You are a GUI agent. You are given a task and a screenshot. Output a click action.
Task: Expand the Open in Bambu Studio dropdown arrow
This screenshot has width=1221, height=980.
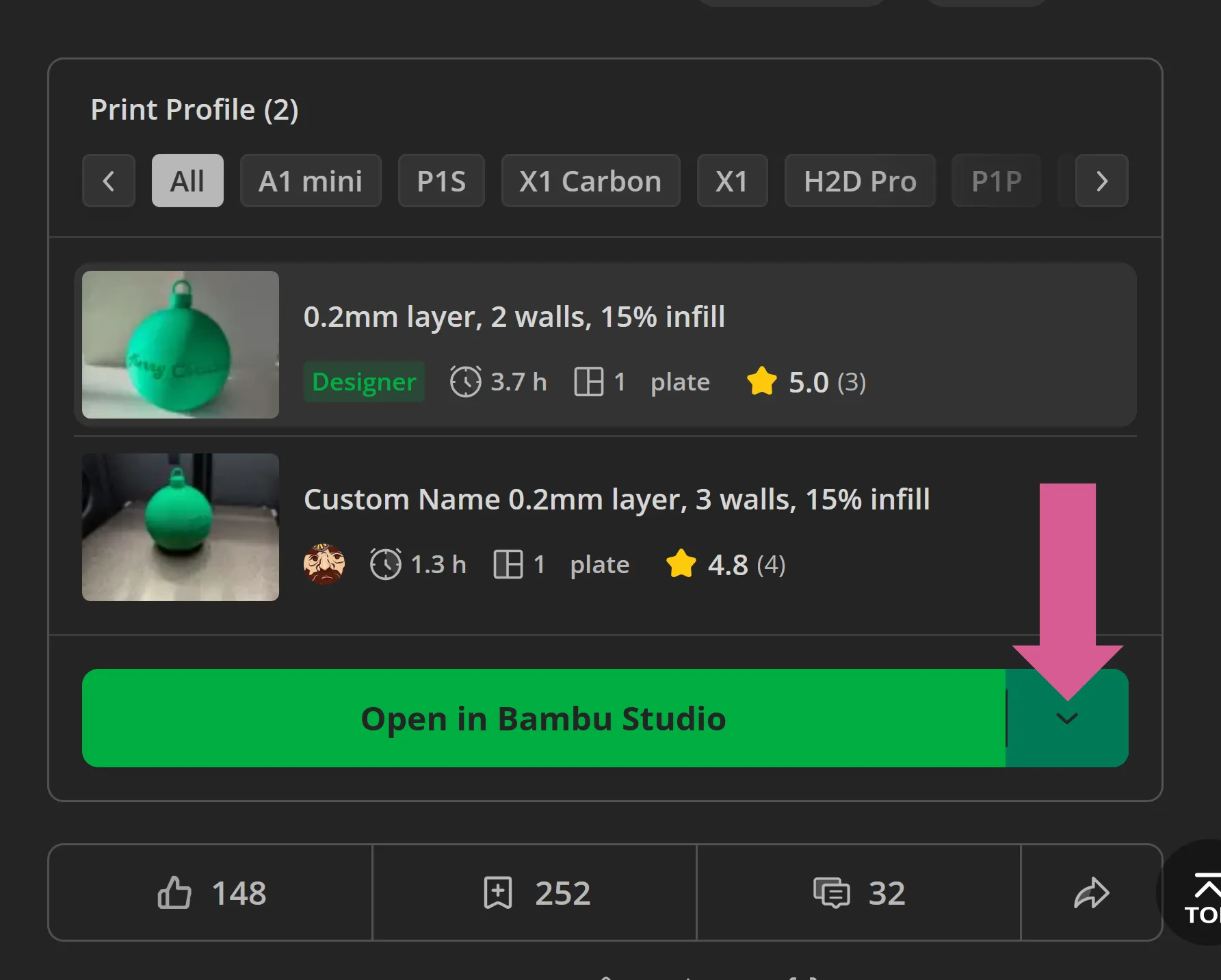(x=1067, y=718)
